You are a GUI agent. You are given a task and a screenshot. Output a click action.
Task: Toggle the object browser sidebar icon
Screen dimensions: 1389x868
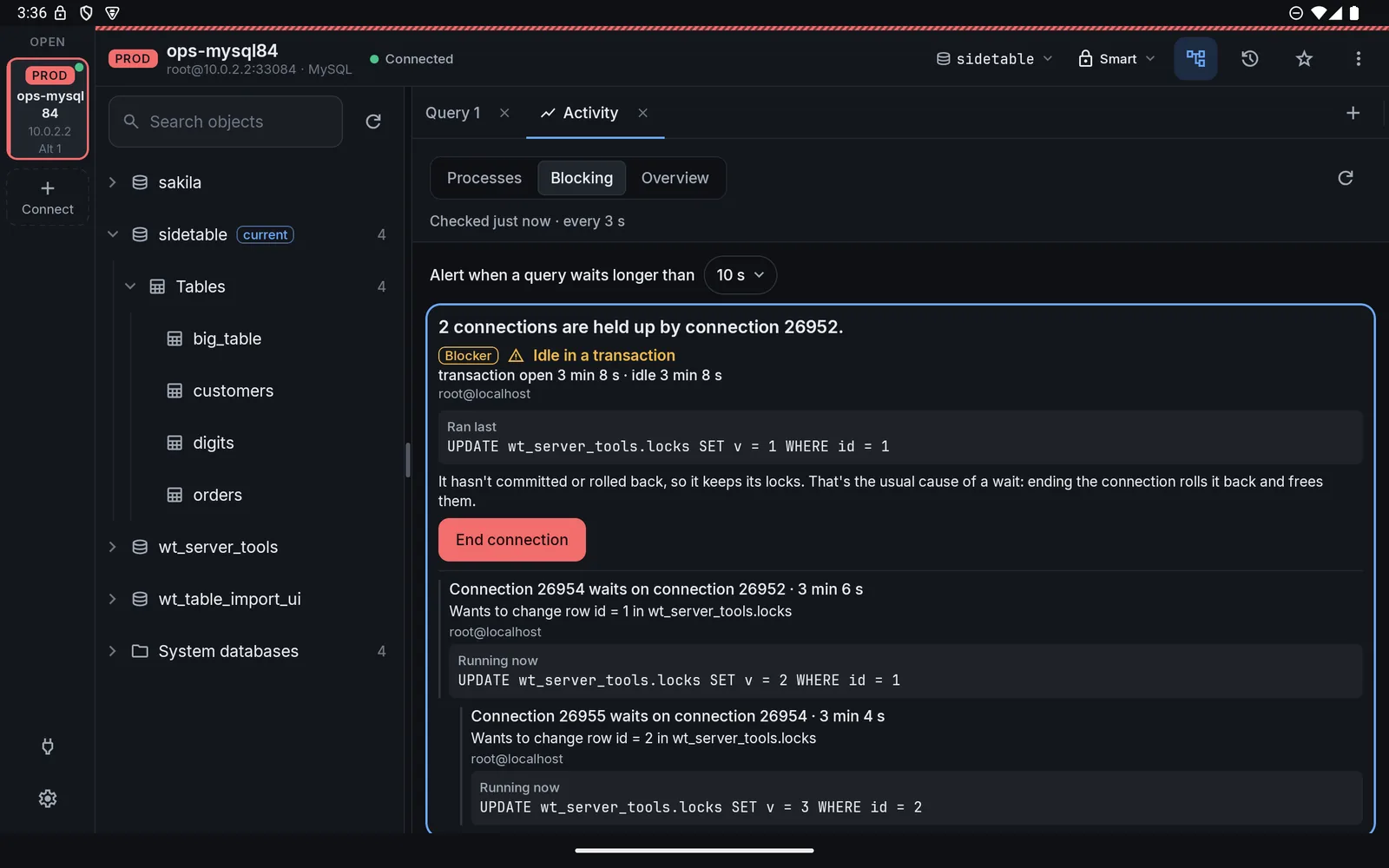click(1195, 59)
